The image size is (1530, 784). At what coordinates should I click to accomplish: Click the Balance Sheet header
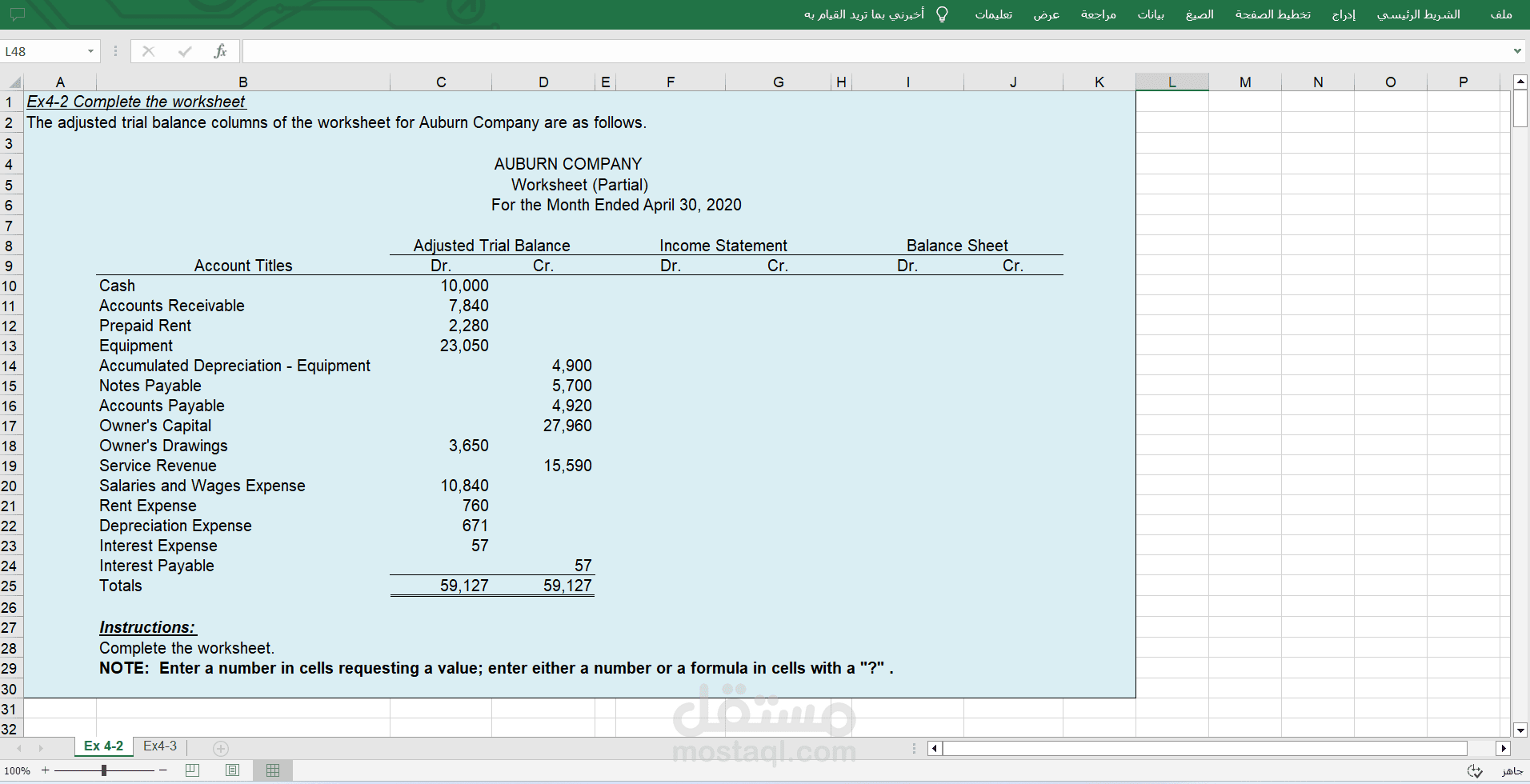(957, 246)
